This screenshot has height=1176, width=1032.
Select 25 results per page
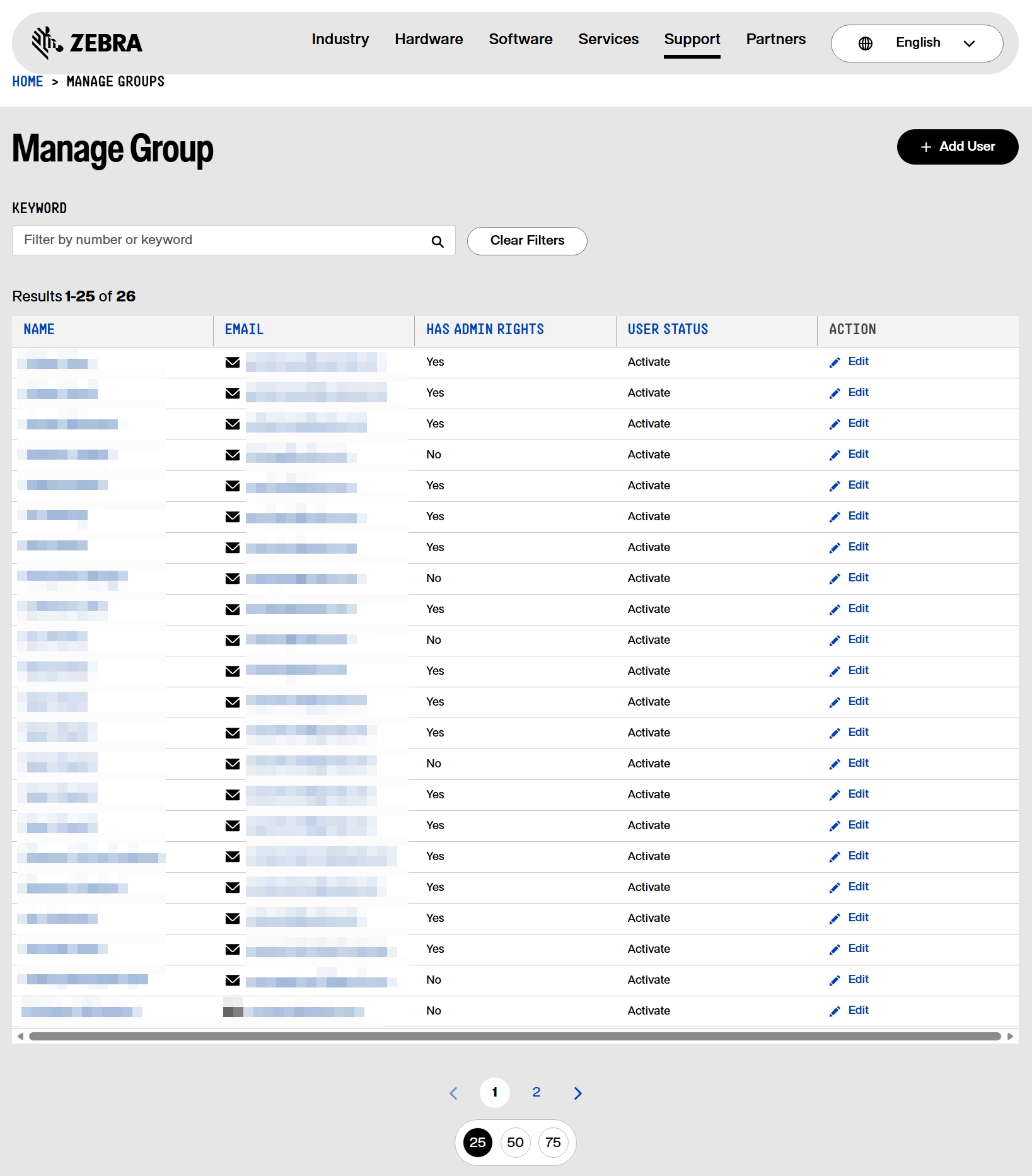(x=477, y=1143)
